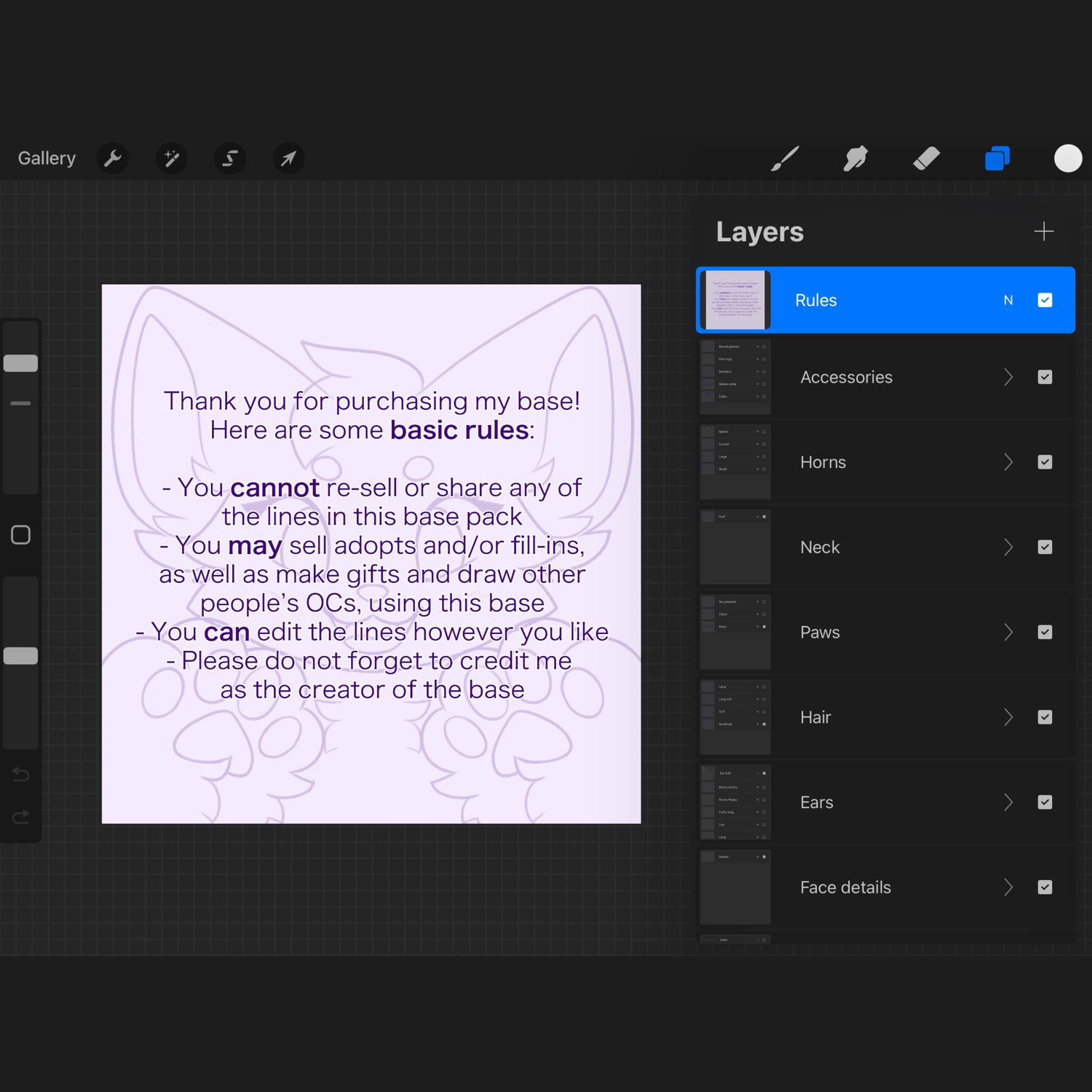Select the Eraser tool
The image size is (1092, 1092).
coord(926,158)
